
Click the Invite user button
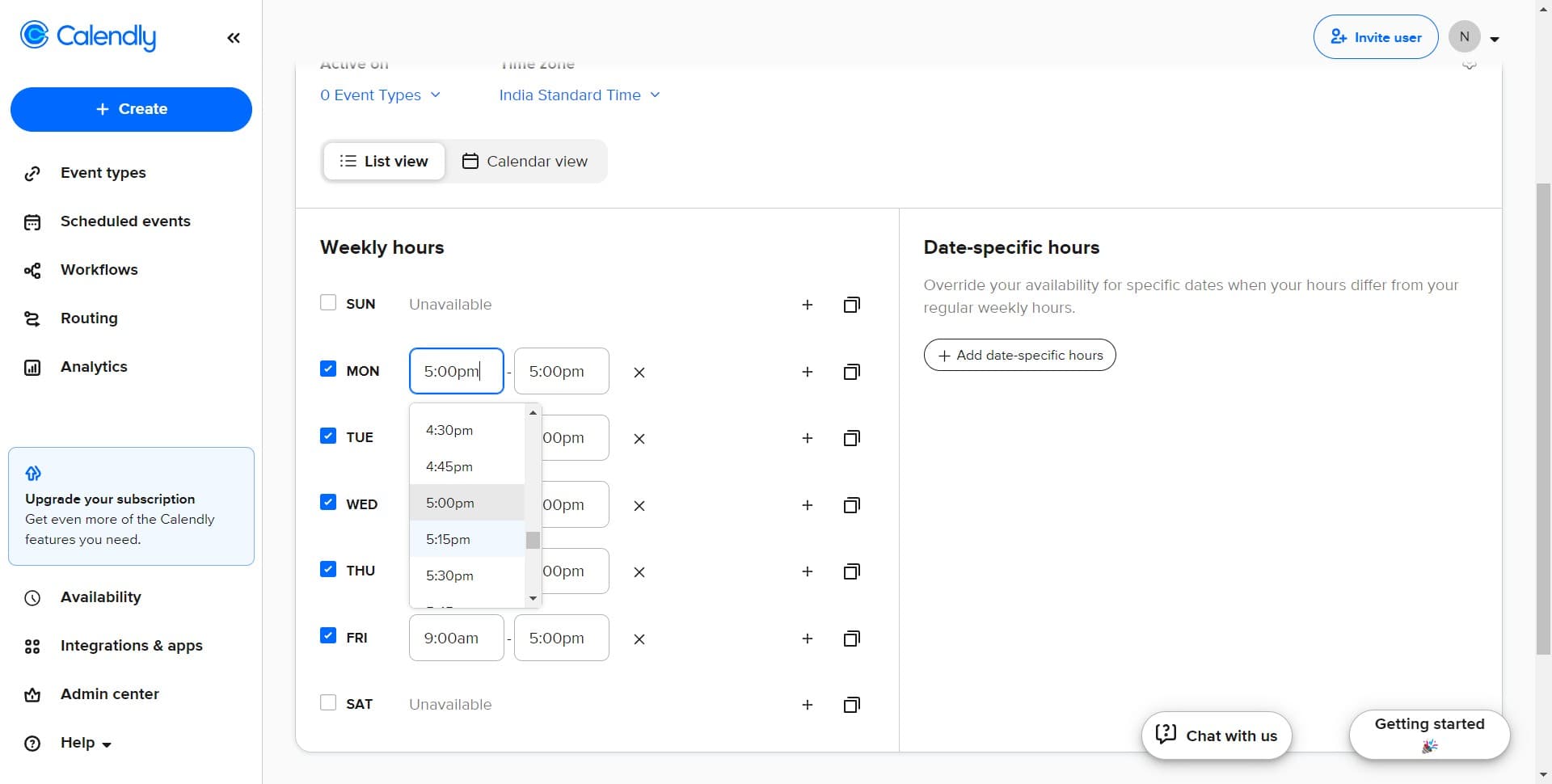coord(1375,37)
